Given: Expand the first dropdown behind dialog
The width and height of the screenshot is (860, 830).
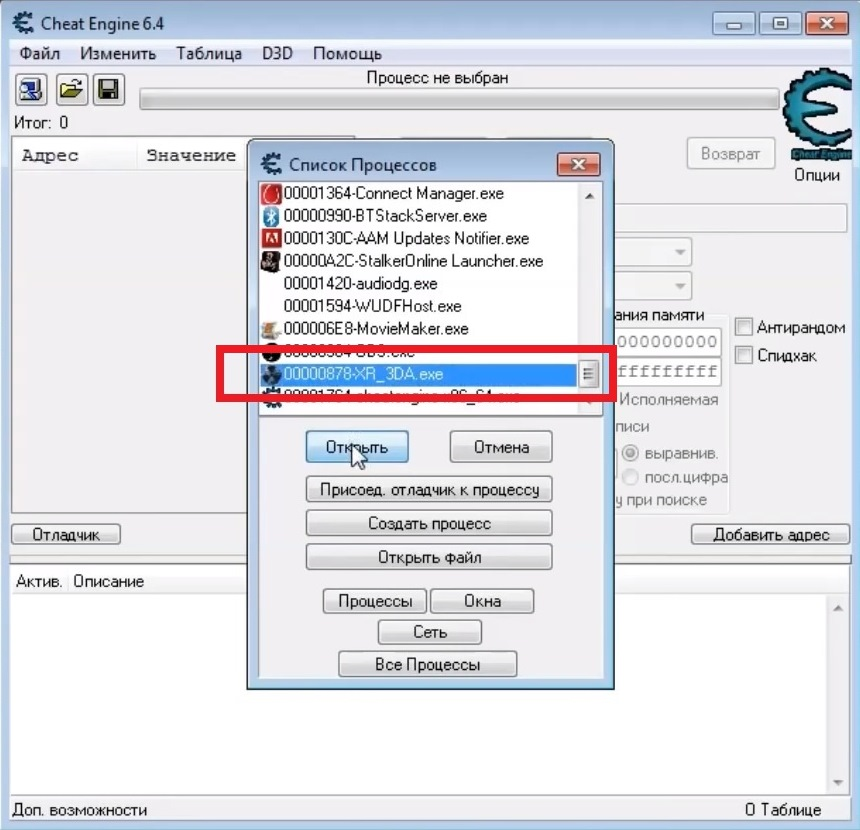Looking at the screenshot, I should pos(680,252).
